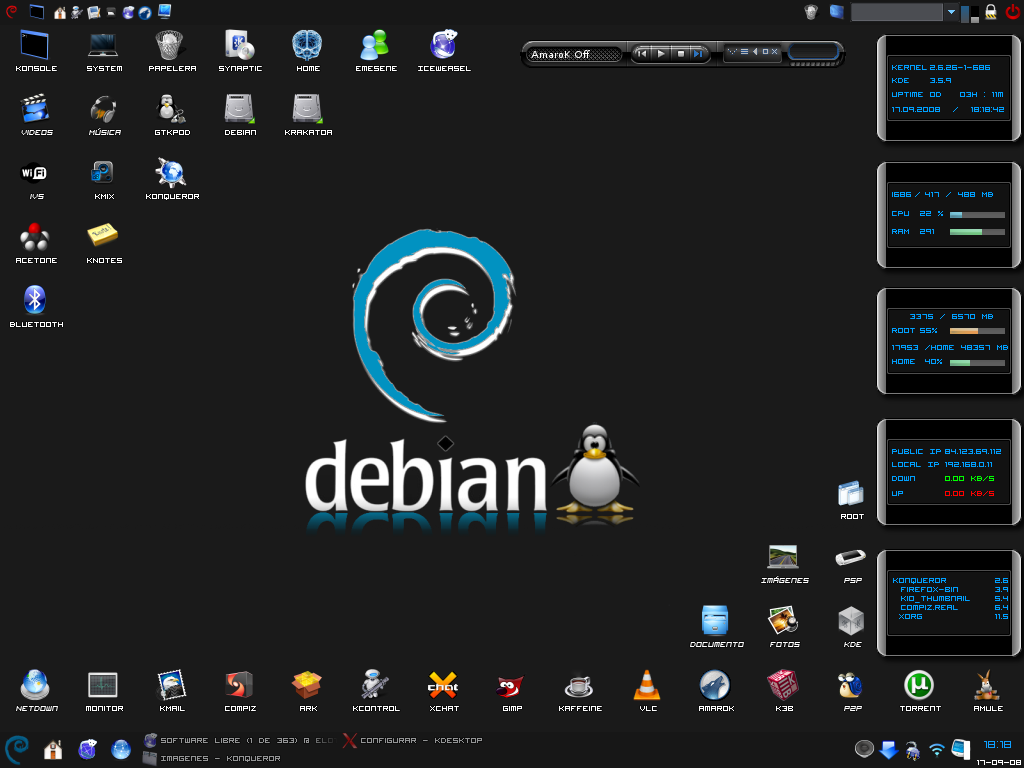Open the PSP device icon

click(x=851, y=558)
